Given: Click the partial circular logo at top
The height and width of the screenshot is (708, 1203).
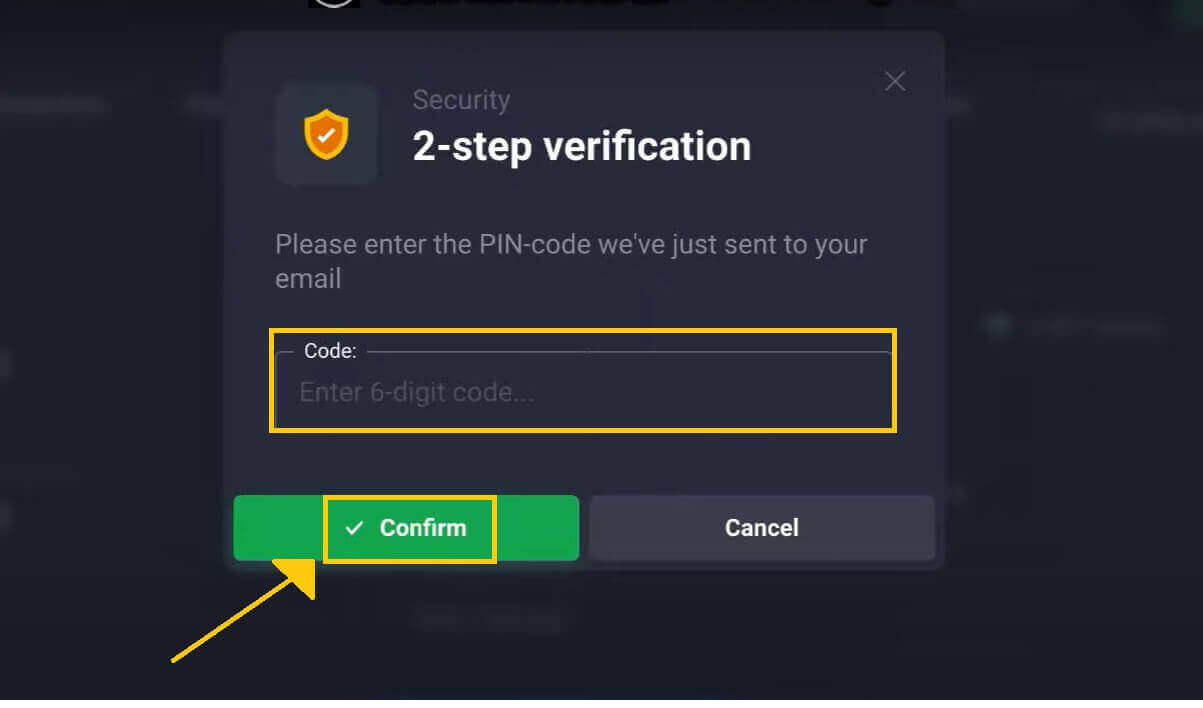Looking at the screenshot, I should tap(333, 4).
